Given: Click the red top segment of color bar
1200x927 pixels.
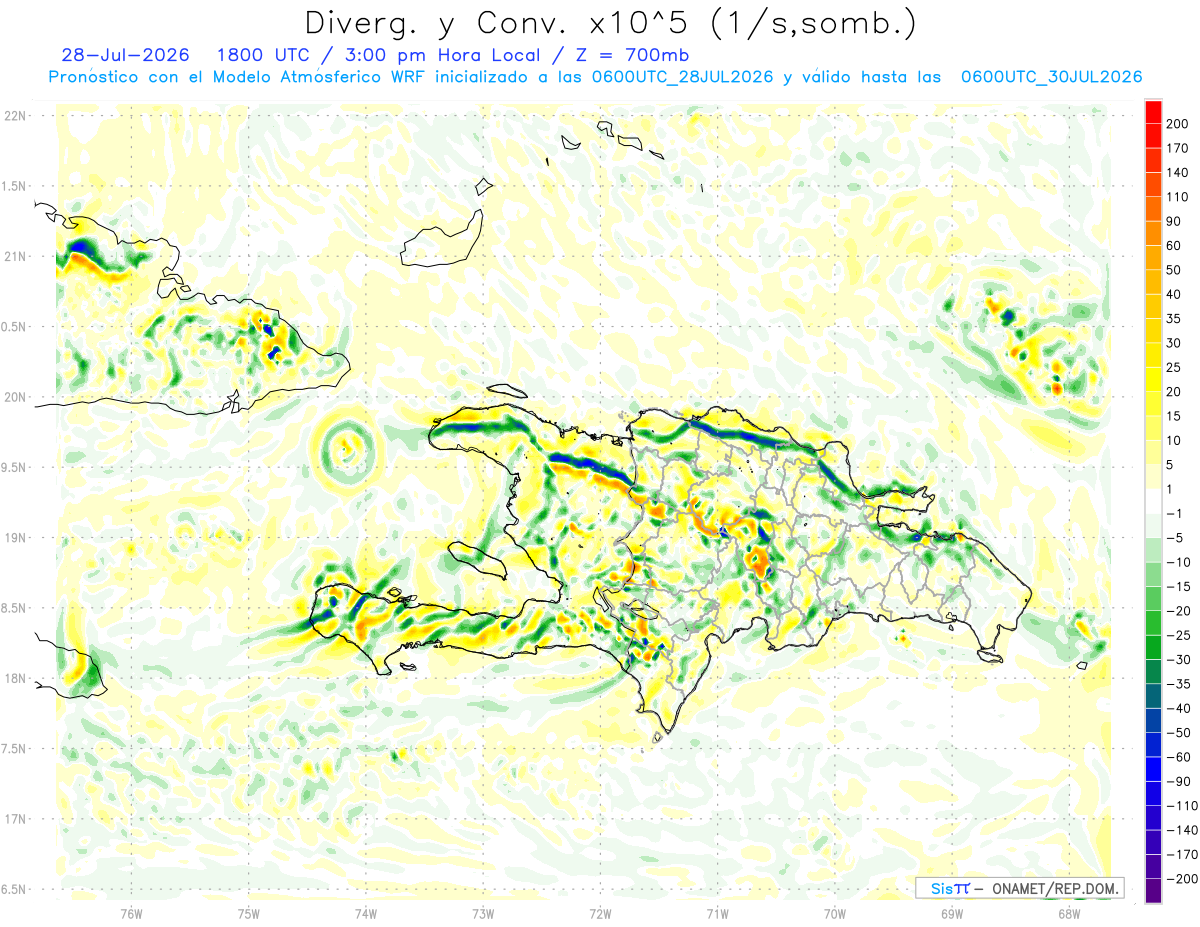Looking at the screenshot, I should click(1153, 112).
